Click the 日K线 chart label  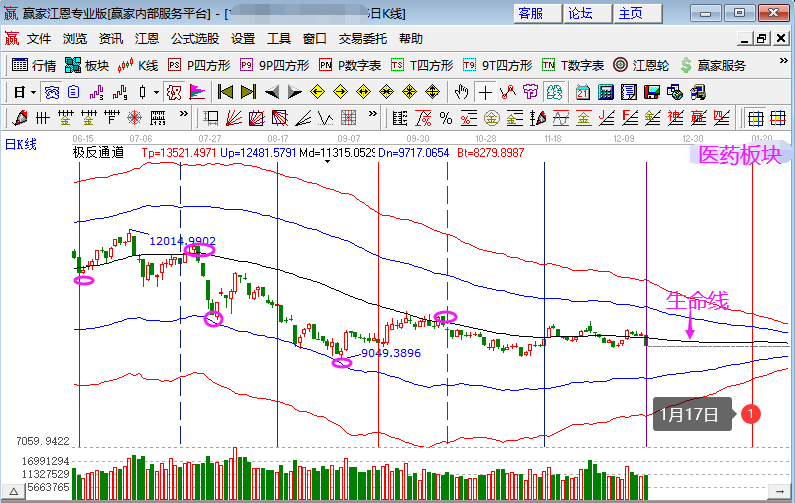tap(21, 145)
